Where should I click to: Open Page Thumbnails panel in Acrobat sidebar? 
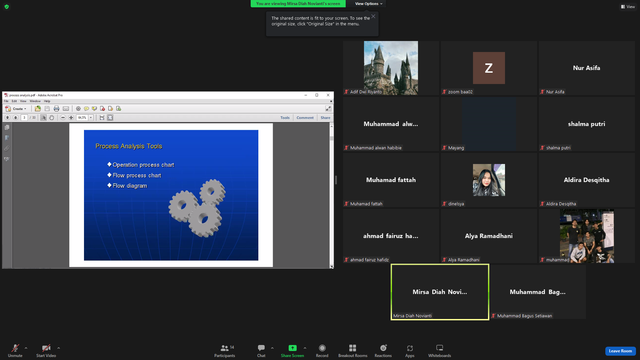(x=7, y=127)
